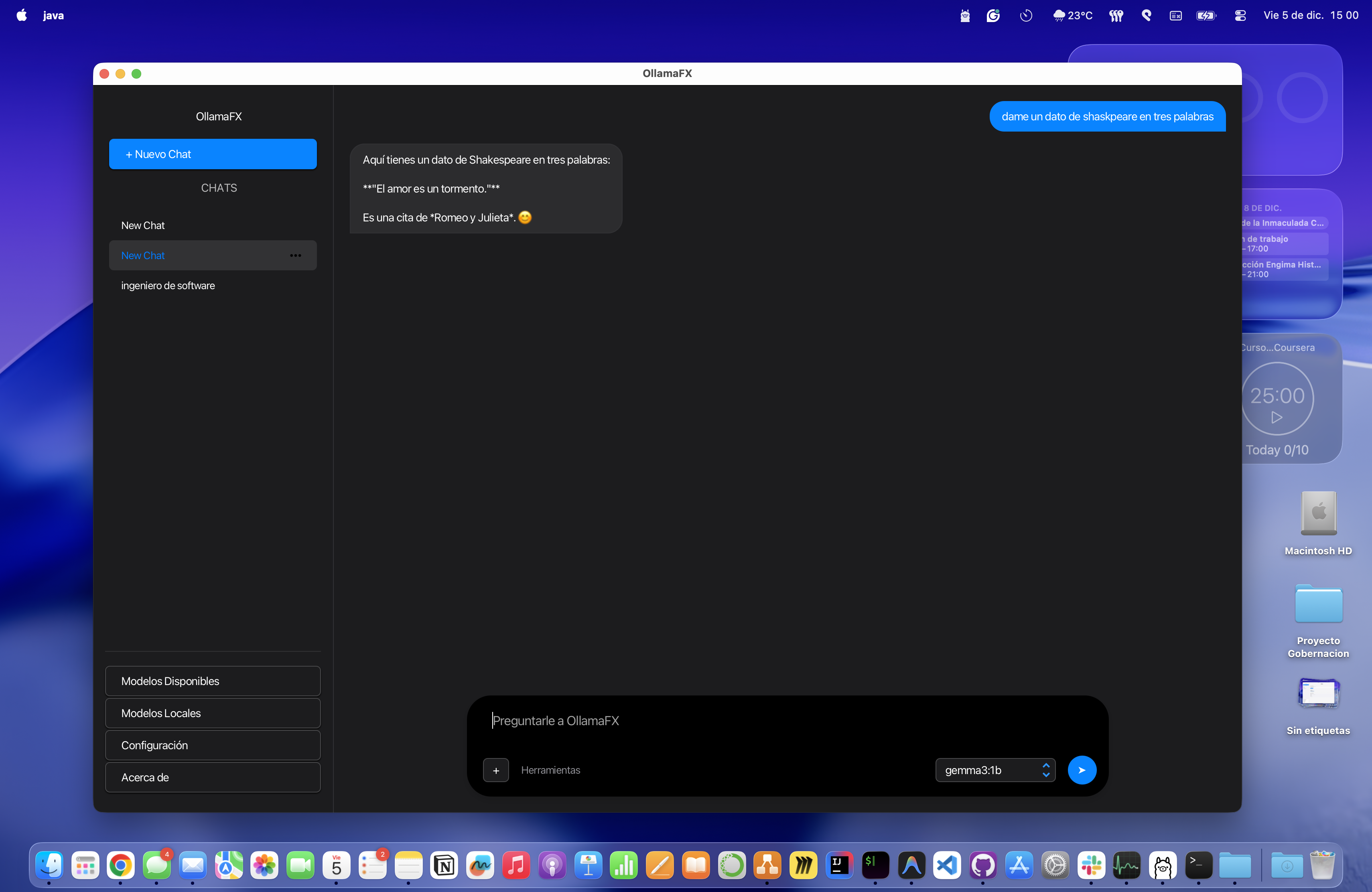Open Messages from the Dock
Image resolution: width=1372 pixels, height=892 pixels.
point(157,866)
